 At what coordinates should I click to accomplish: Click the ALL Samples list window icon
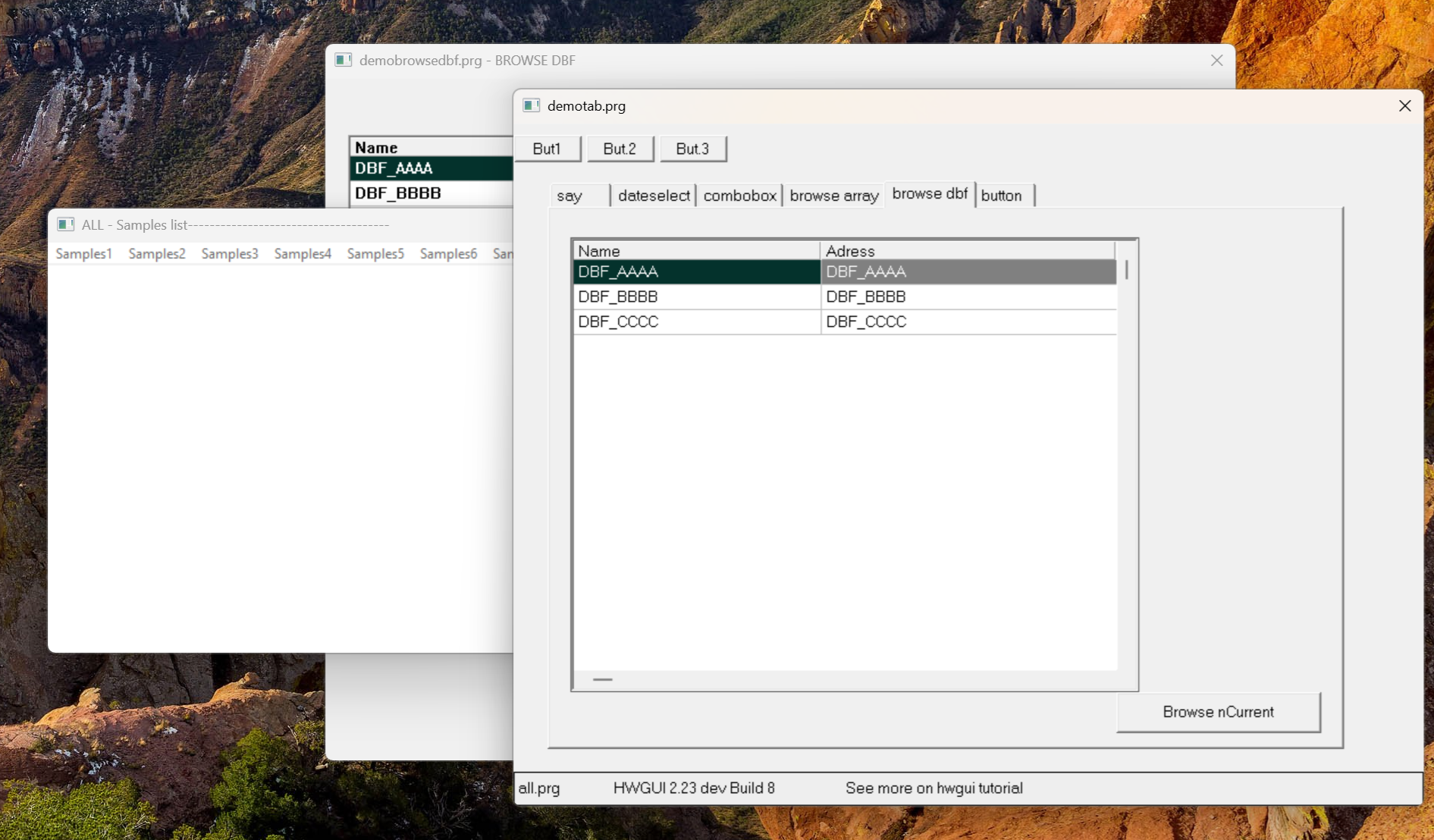click(66, 224)
